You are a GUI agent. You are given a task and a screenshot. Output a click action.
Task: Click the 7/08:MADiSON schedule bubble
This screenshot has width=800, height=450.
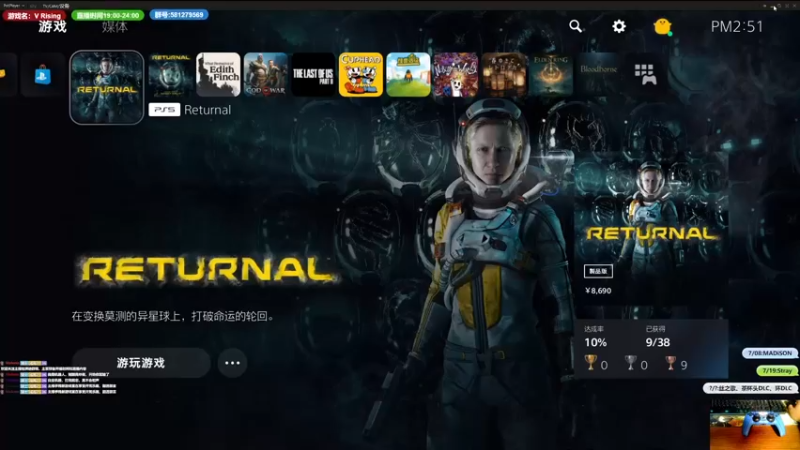pyautogui.click(x=770, y=353)
